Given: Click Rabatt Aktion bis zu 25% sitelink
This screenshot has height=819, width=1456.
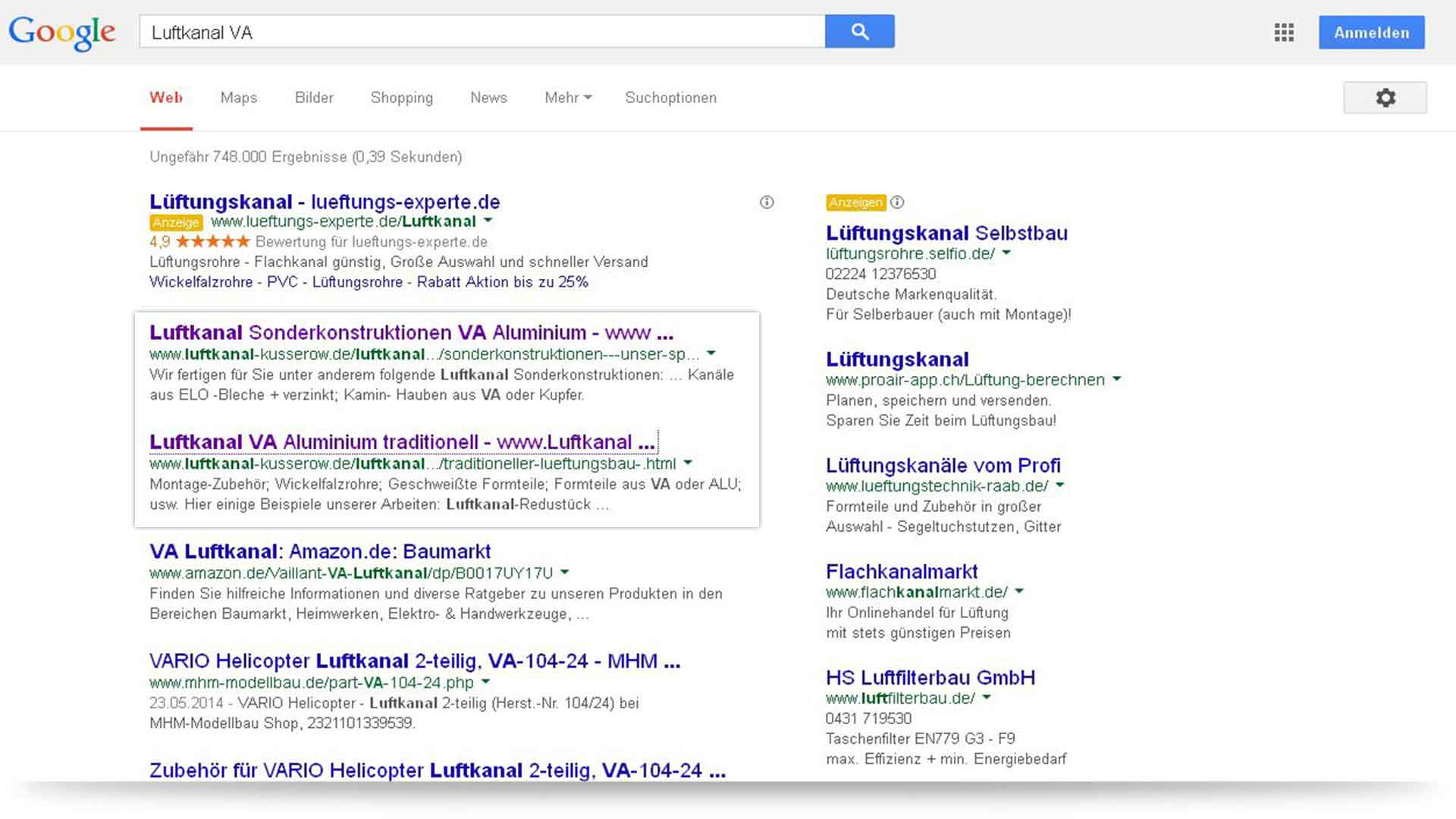Looking at the screenshot, I should [x=503, y=282].
